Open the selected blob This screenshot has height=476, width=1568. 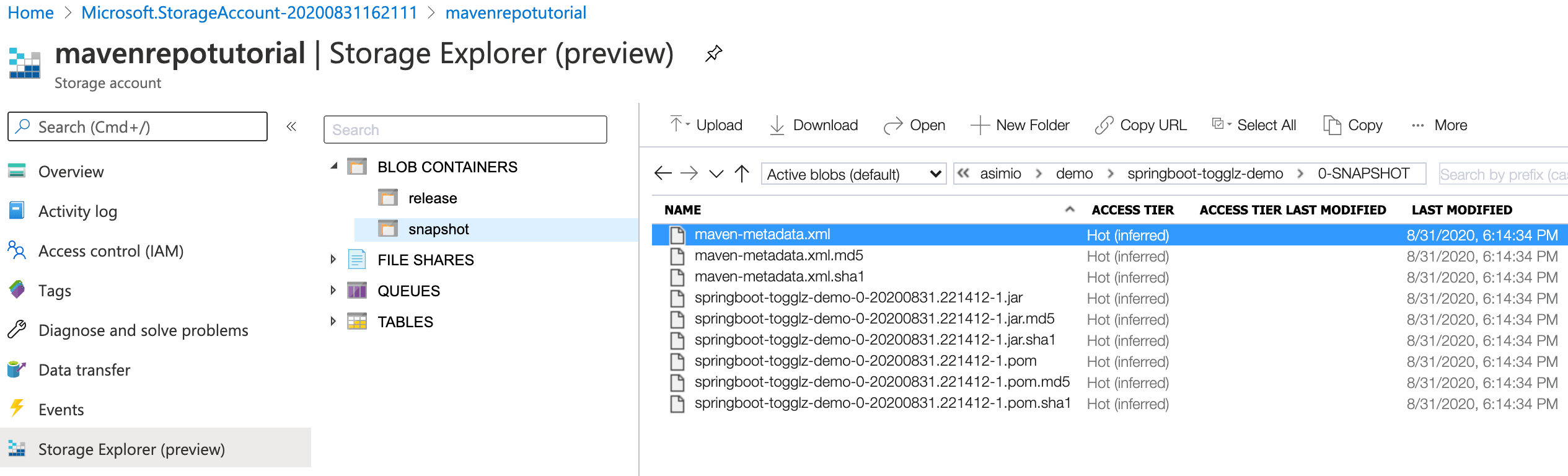914,125
